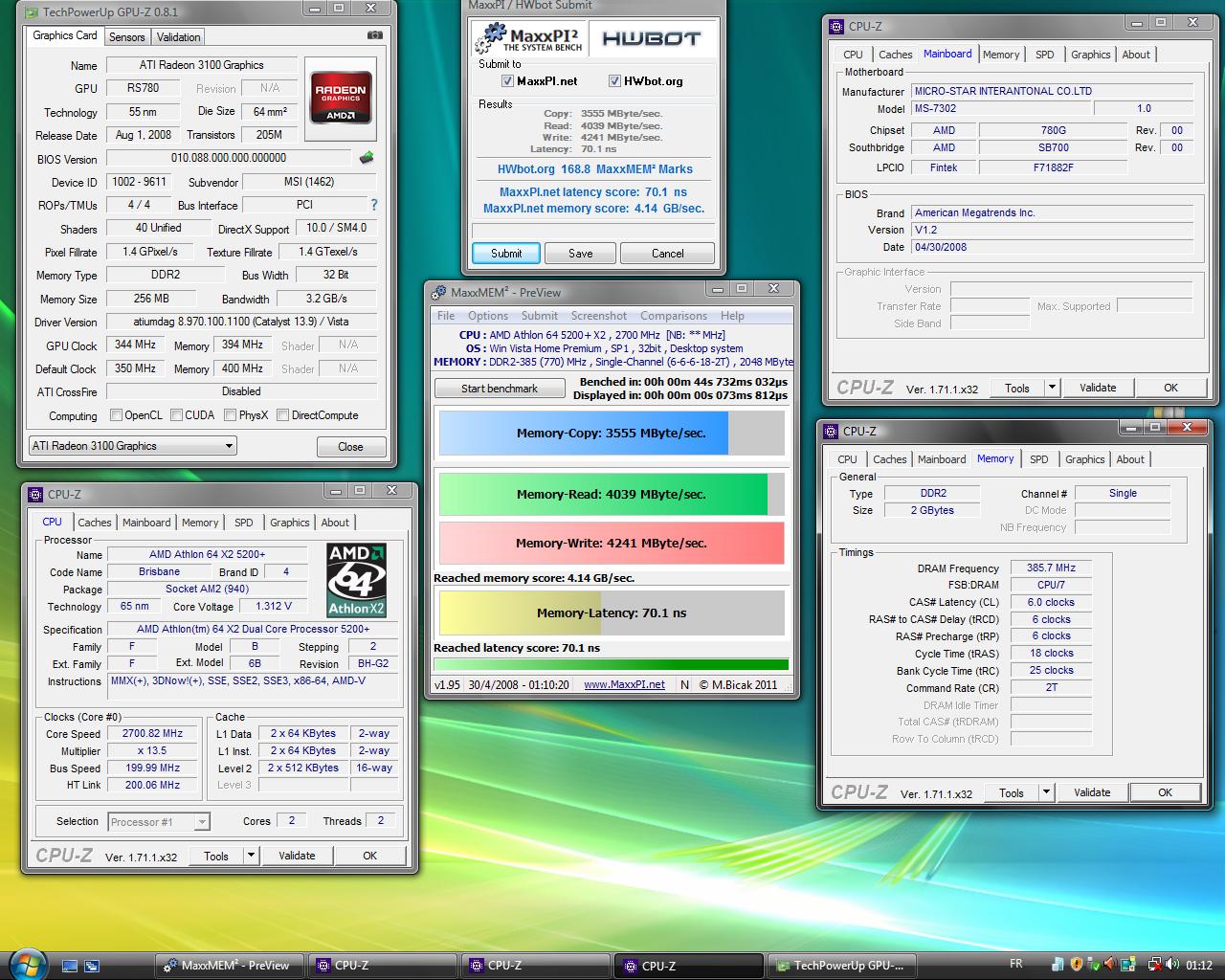
Task: Click the empty field above Submit in MaxxPI
Action: pyautogui.click(x=593, y=231)
